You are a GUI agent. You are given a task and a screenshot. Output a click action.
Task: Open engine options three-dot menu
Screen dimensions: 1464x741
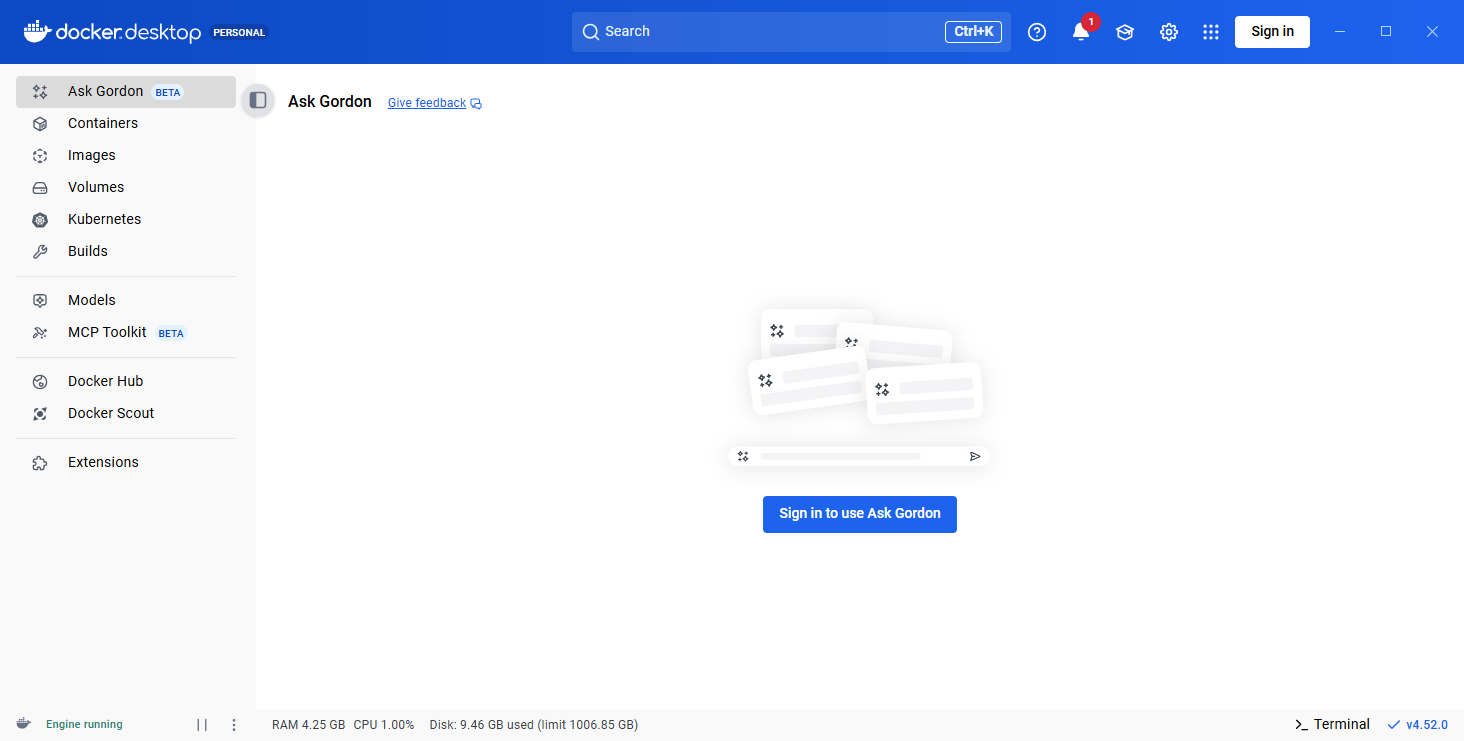coord(234,725)
